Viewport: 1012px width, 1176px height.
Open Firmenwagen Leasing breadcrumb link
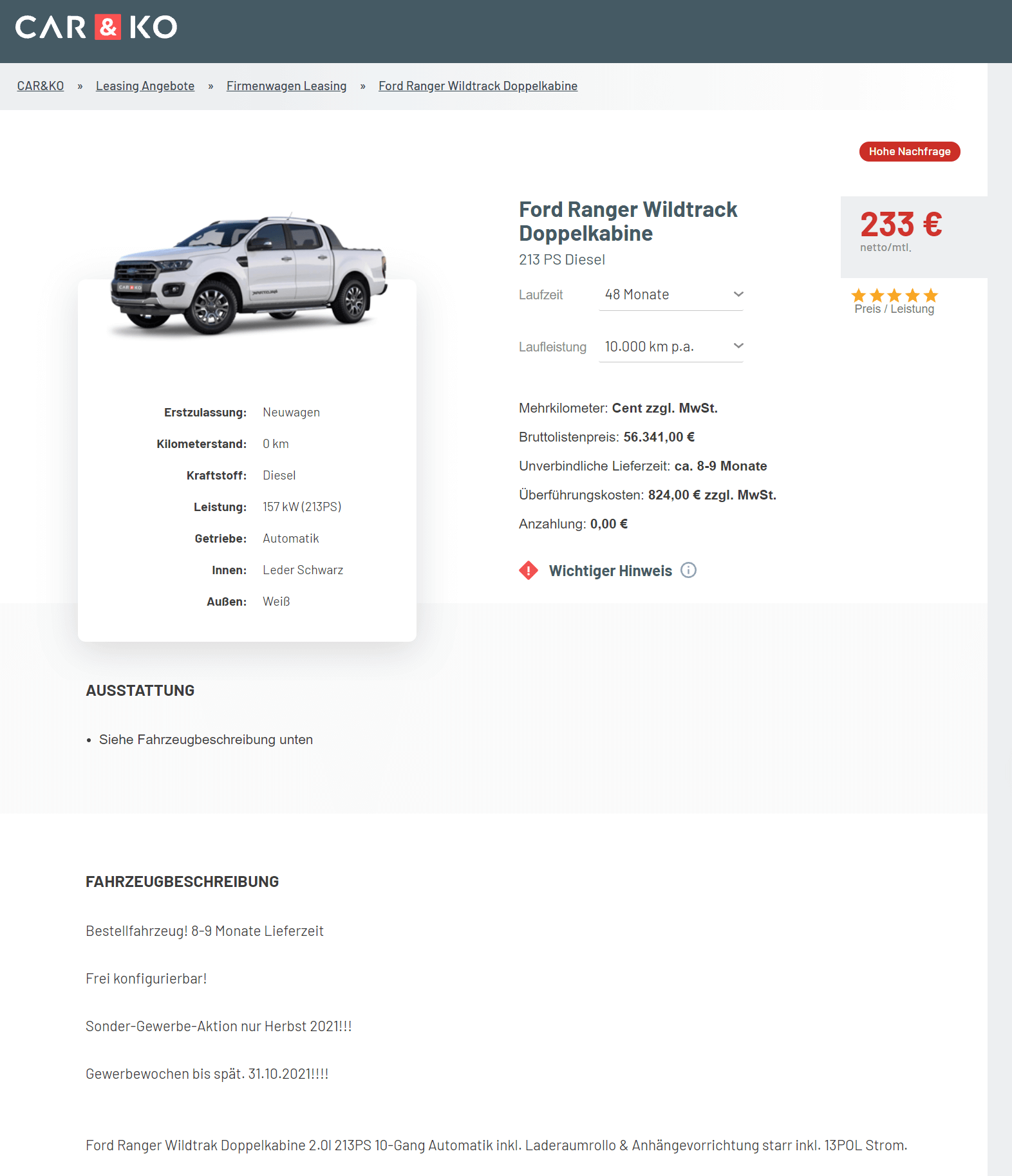pos(286,86)
